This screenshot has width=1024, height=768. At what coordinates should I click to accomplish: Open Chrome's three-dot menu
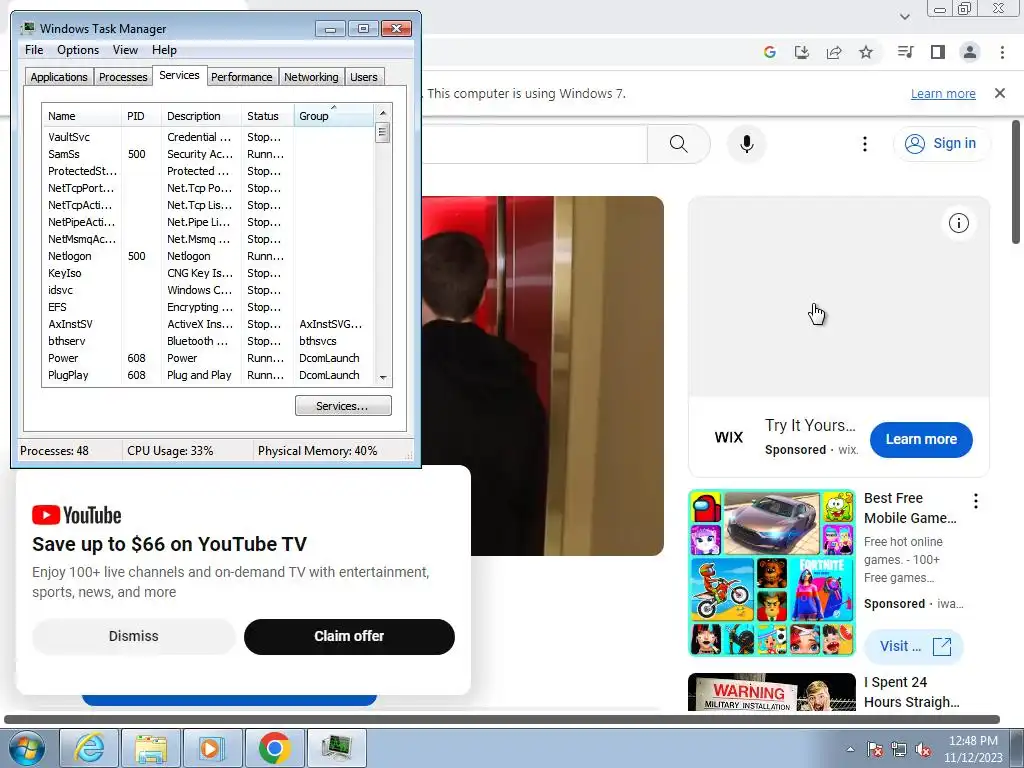(x=1002, y=52)
